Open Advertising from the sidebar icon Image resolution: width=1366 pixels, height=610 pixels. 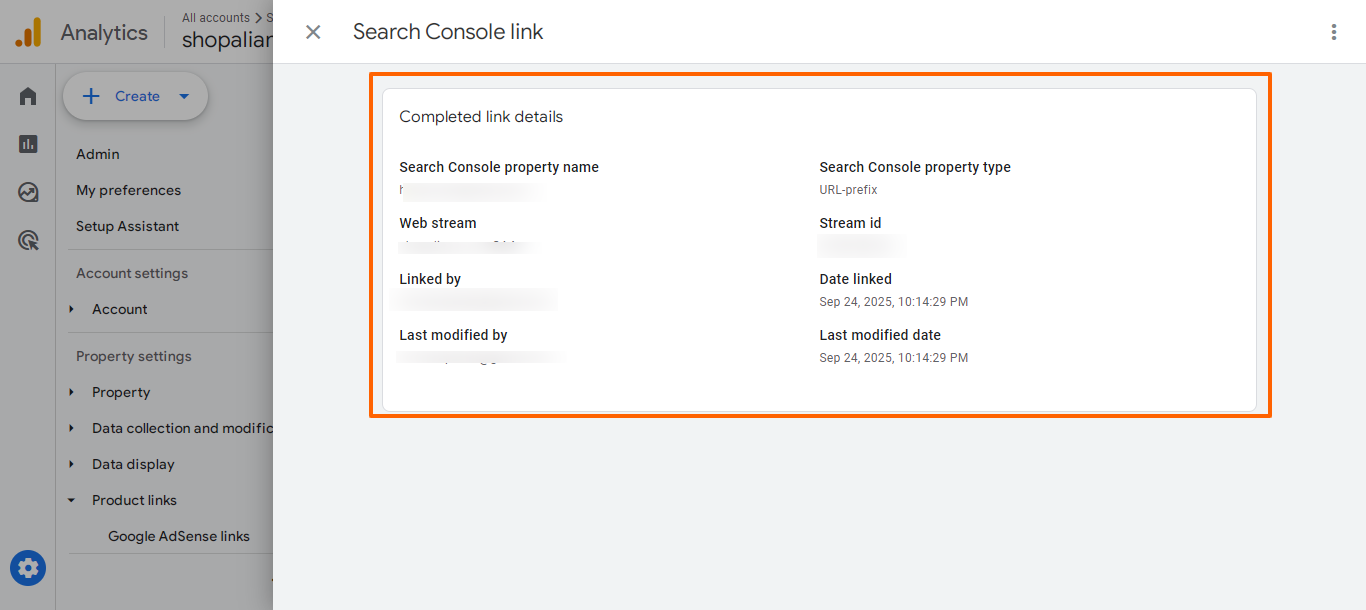pos(28,240)
